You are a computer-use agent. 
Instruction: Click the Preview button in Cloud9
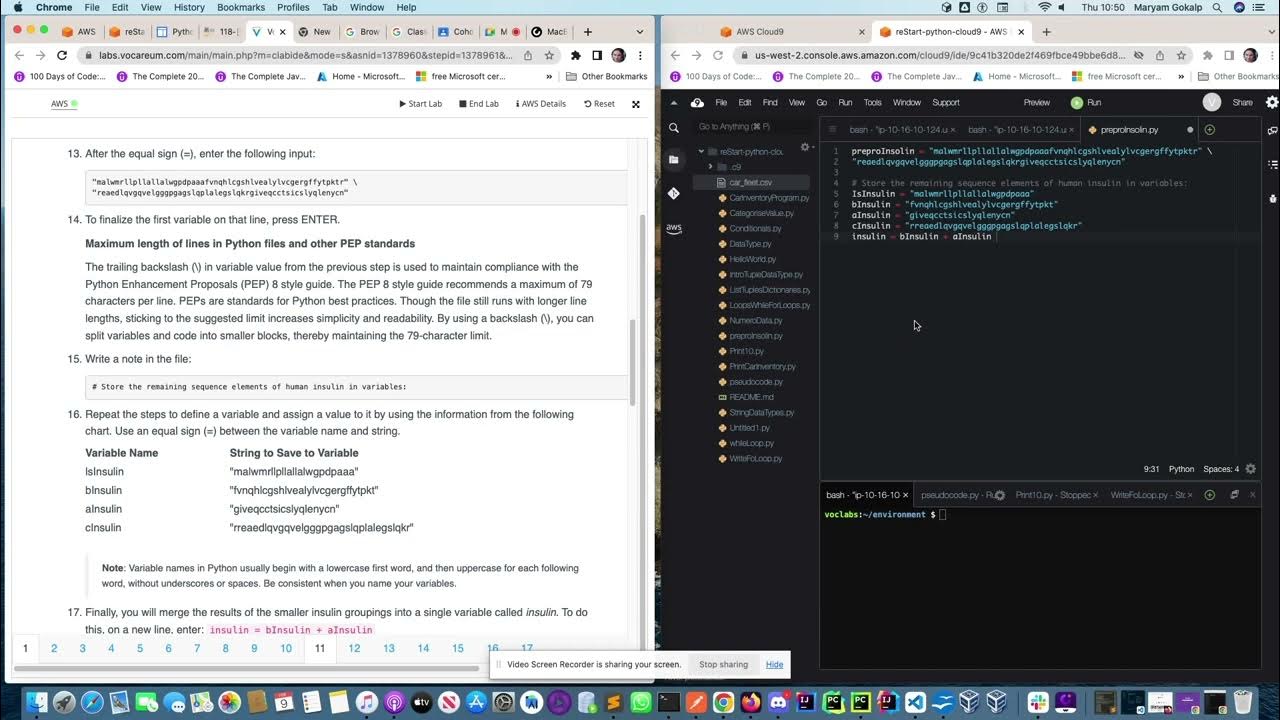(x=1037, y=102)
